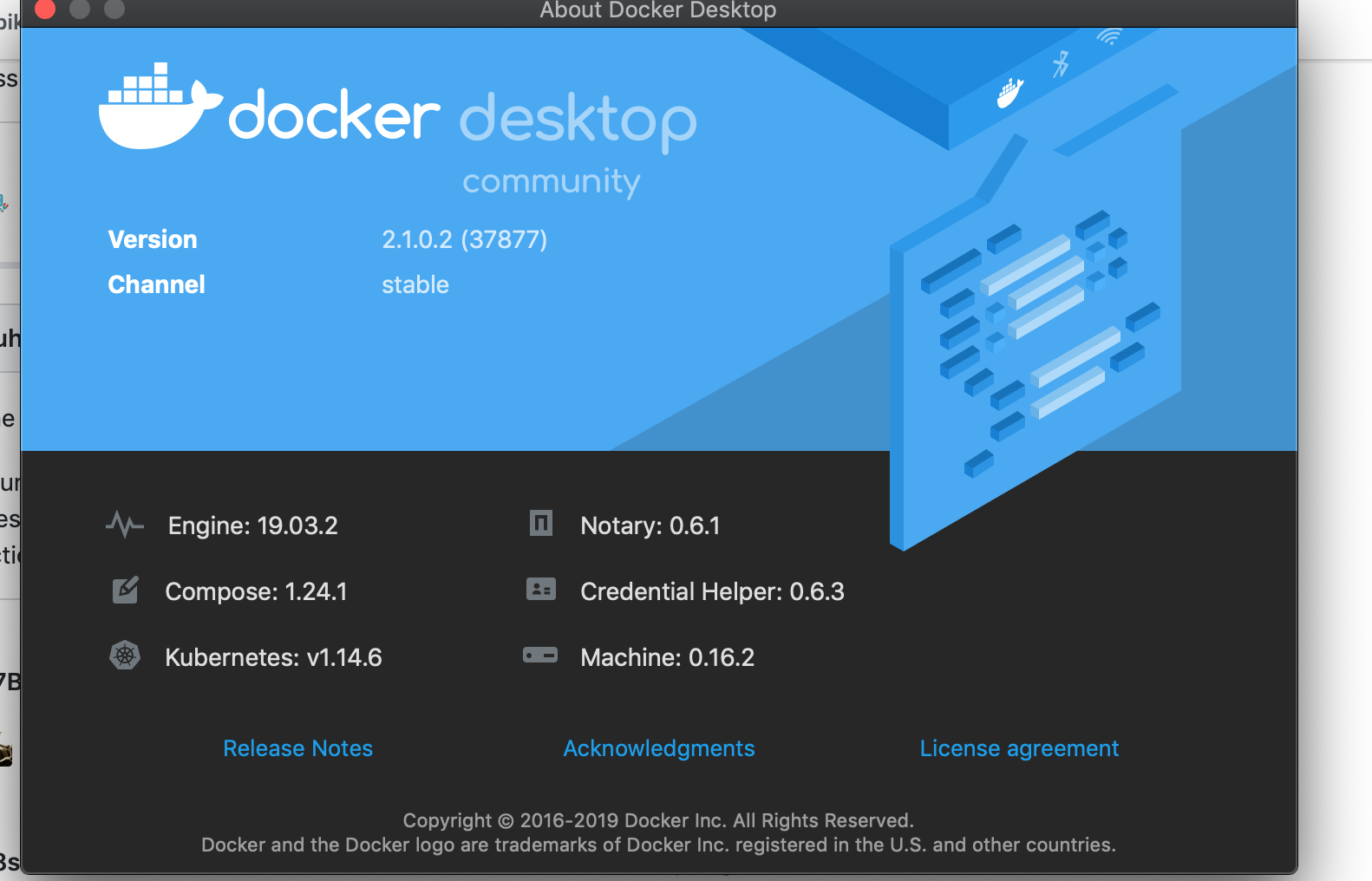Click the stable channel label
Screen dimensions: 1372x881
(415, 284)
